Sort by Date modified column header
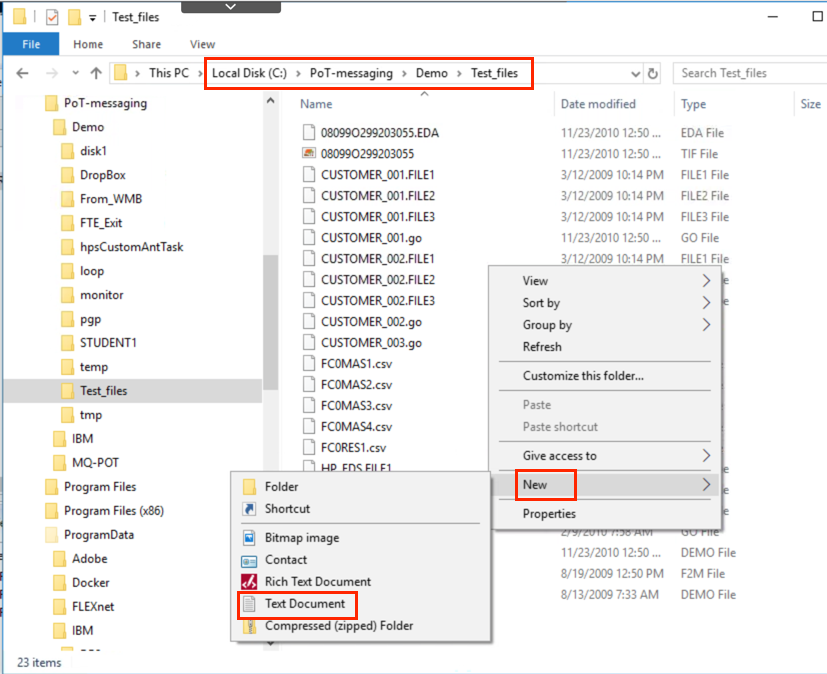The width and height of the screenshot is (827, 674). 598,104
